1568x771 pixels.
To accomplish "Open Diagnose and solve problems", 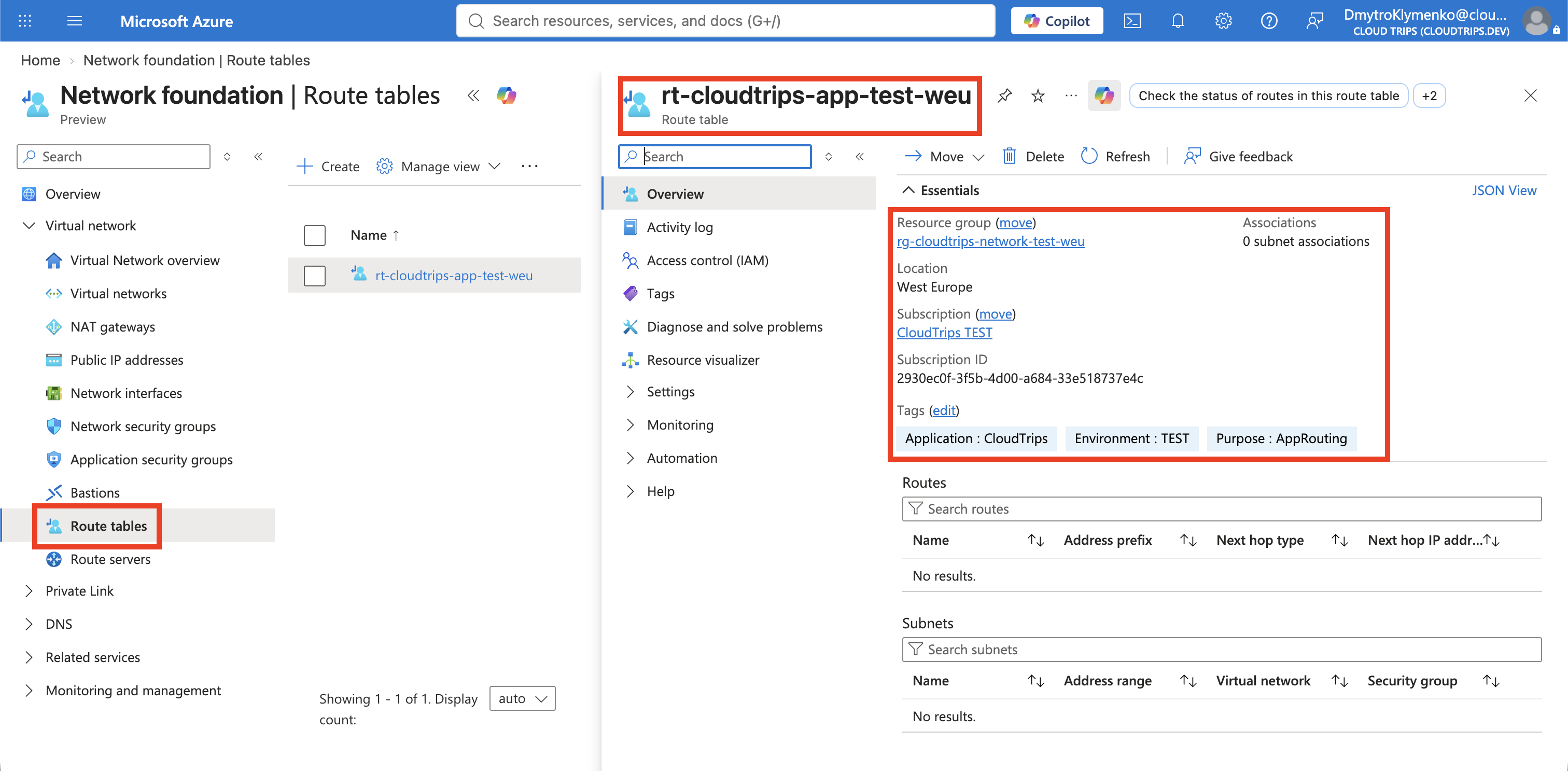I will coord(734,326).
